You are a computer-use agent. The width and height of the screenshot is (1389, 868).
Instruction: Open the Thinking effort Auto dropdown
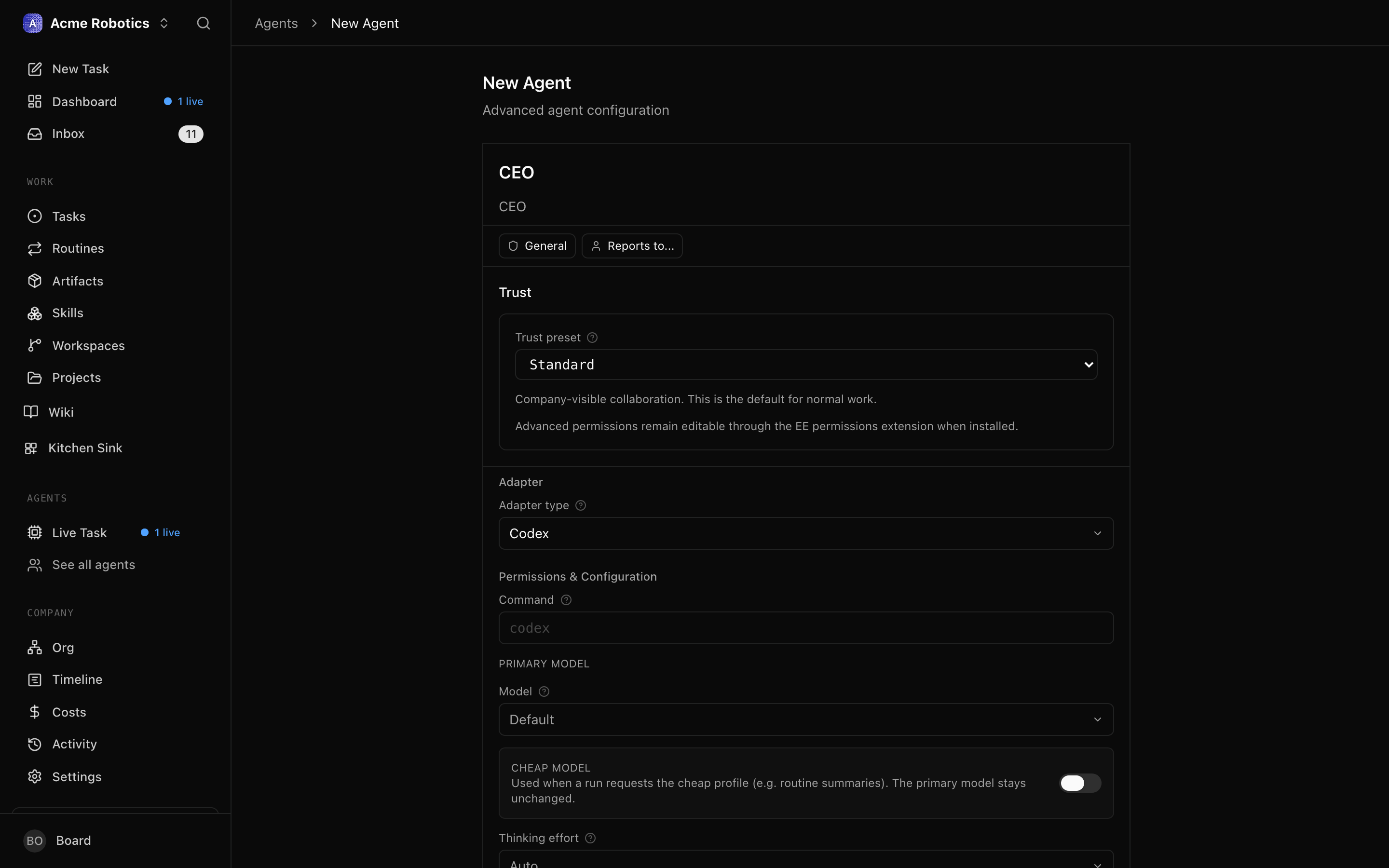click(806, 859)
